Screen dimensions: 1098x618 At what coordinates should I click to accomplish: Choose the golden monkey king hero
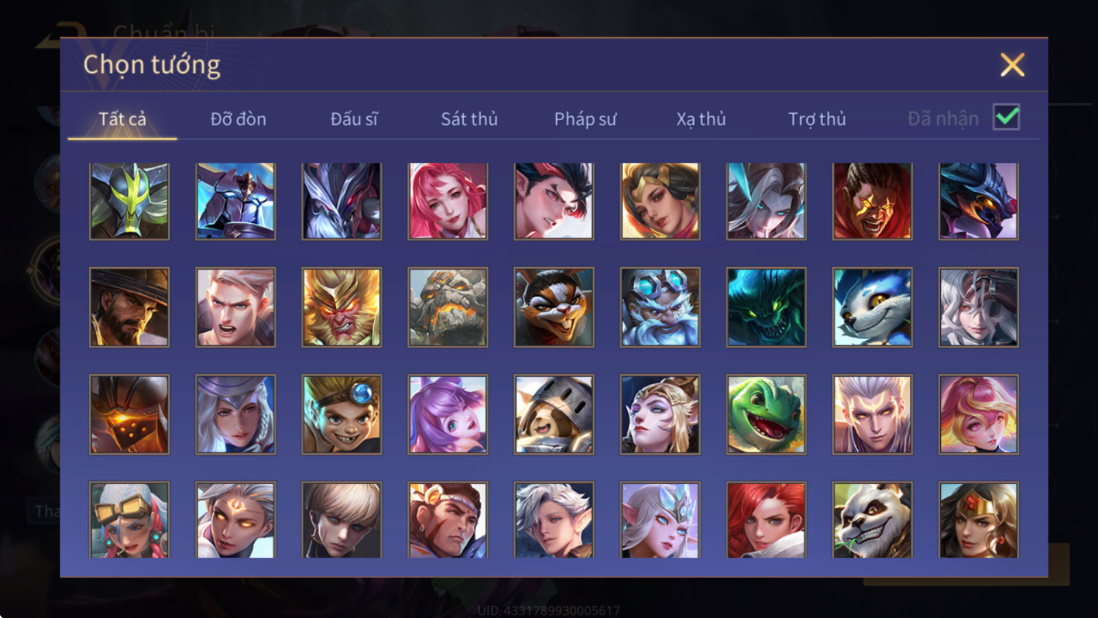coord(342,307)
